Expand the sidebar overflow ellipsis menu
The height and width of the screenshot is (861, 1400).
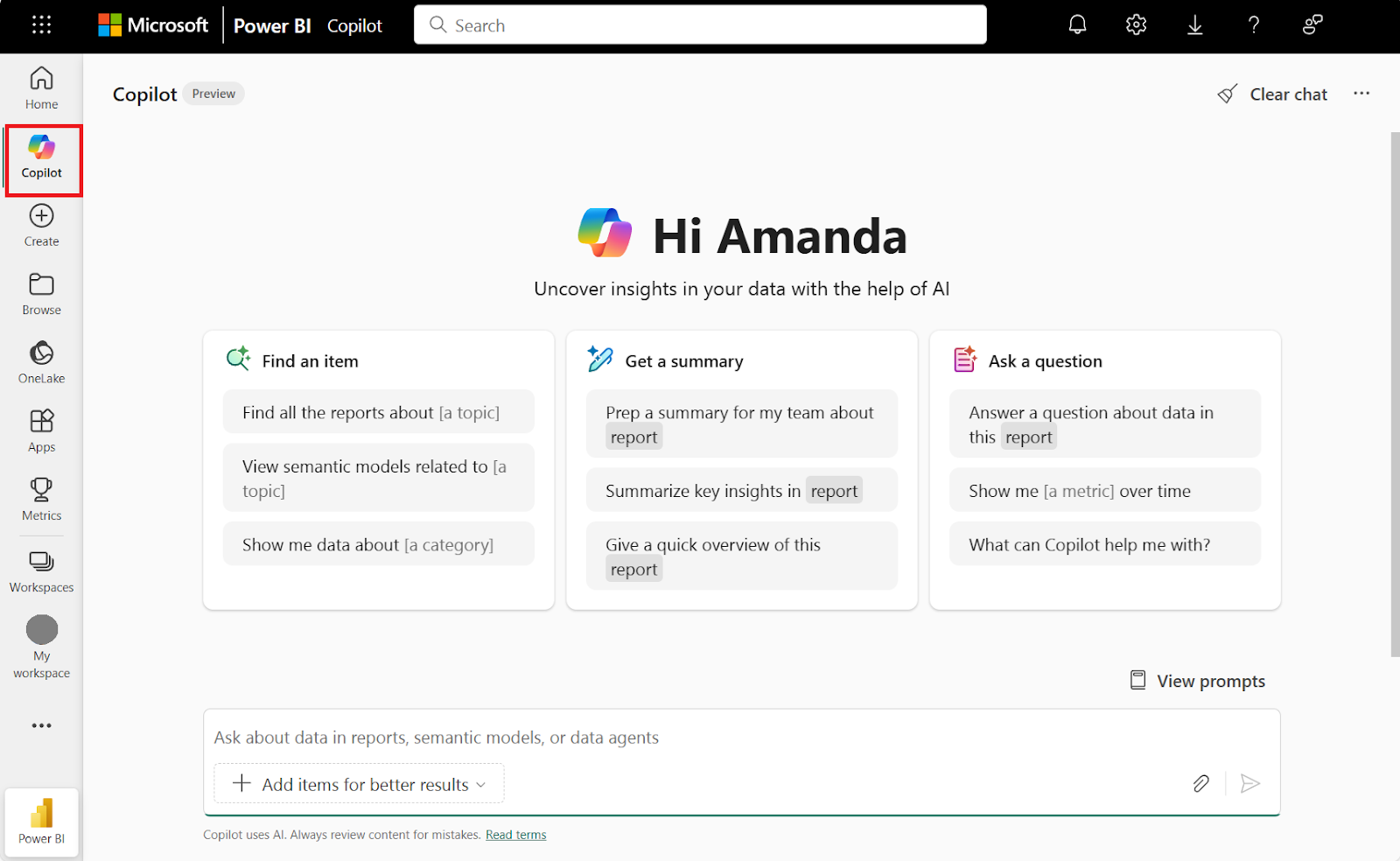[41, 724]
